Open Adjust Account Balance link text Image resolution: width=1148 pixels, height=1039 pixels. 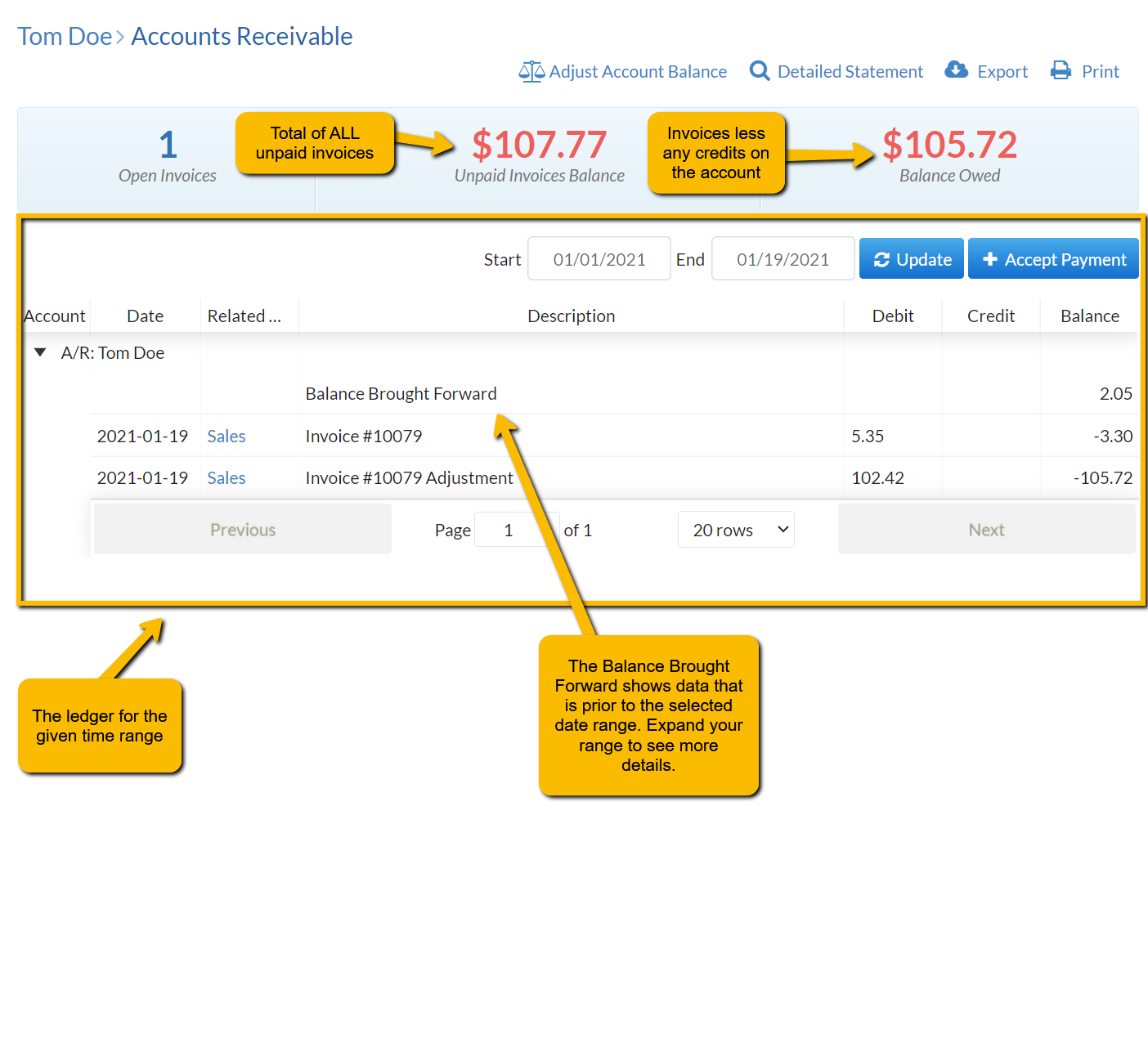(x=638, y=72)
